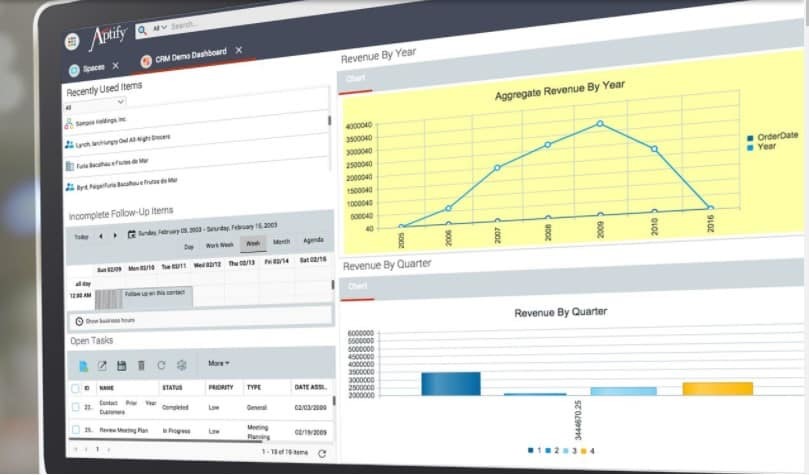
Task: Click the open-in-new-window icon in Open Tasks
Action: [102, 366]
